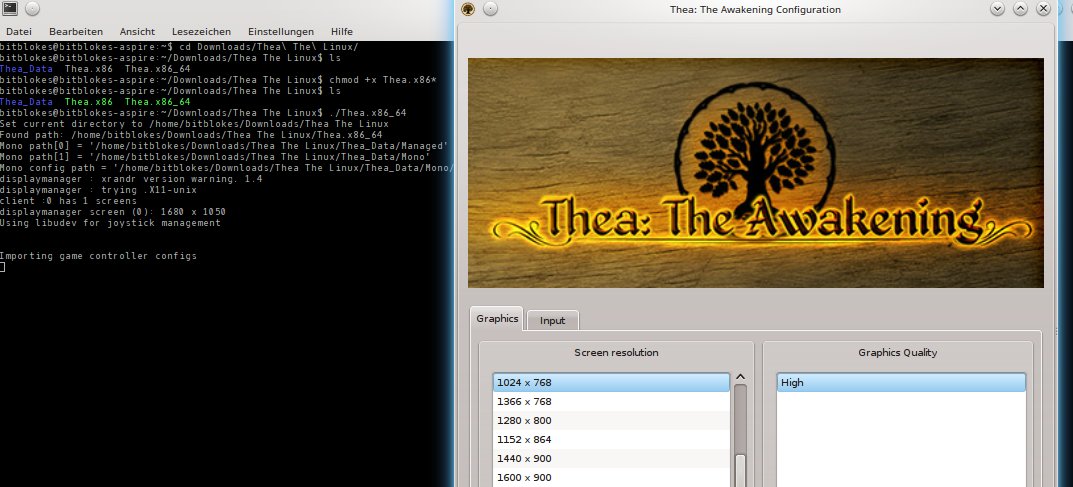Click the 'client :0 has 1 screens' line
This screenshot has width=1073, height=487.
tap(68, 201)
